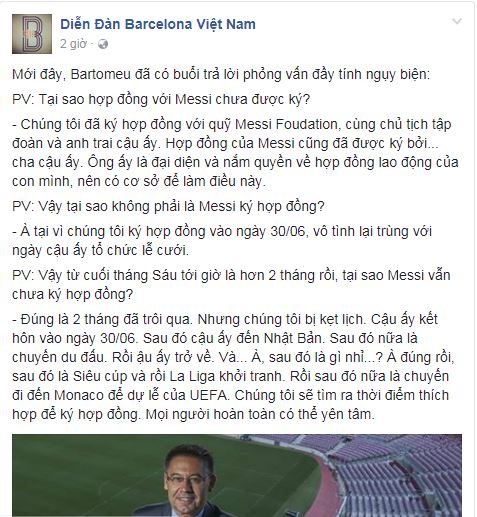Image resolution: width=477 pixels, height=517 pixels.
Task: Open the '2 giờ' post timestamp
Action: (73, 44)
